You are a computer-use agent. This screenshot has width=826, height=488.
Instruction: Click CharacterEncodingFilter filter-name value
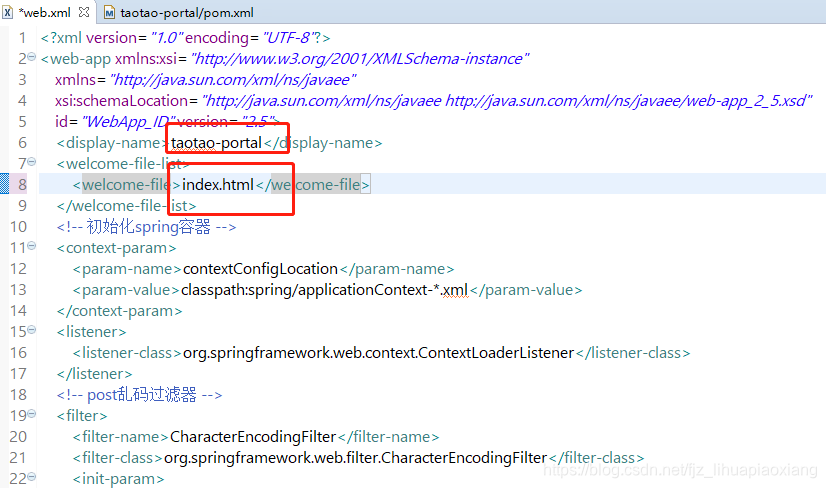(x=253, y=437)
